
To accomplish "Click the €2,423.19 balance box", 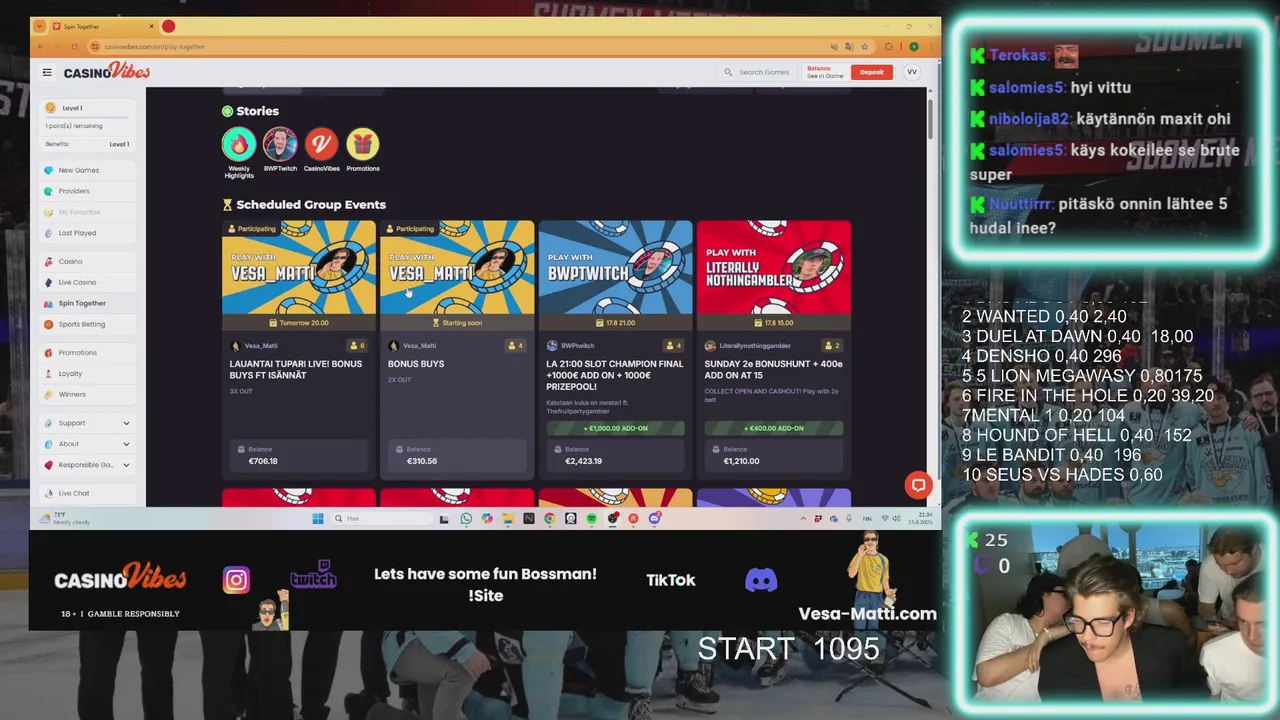I will (615, 455).
